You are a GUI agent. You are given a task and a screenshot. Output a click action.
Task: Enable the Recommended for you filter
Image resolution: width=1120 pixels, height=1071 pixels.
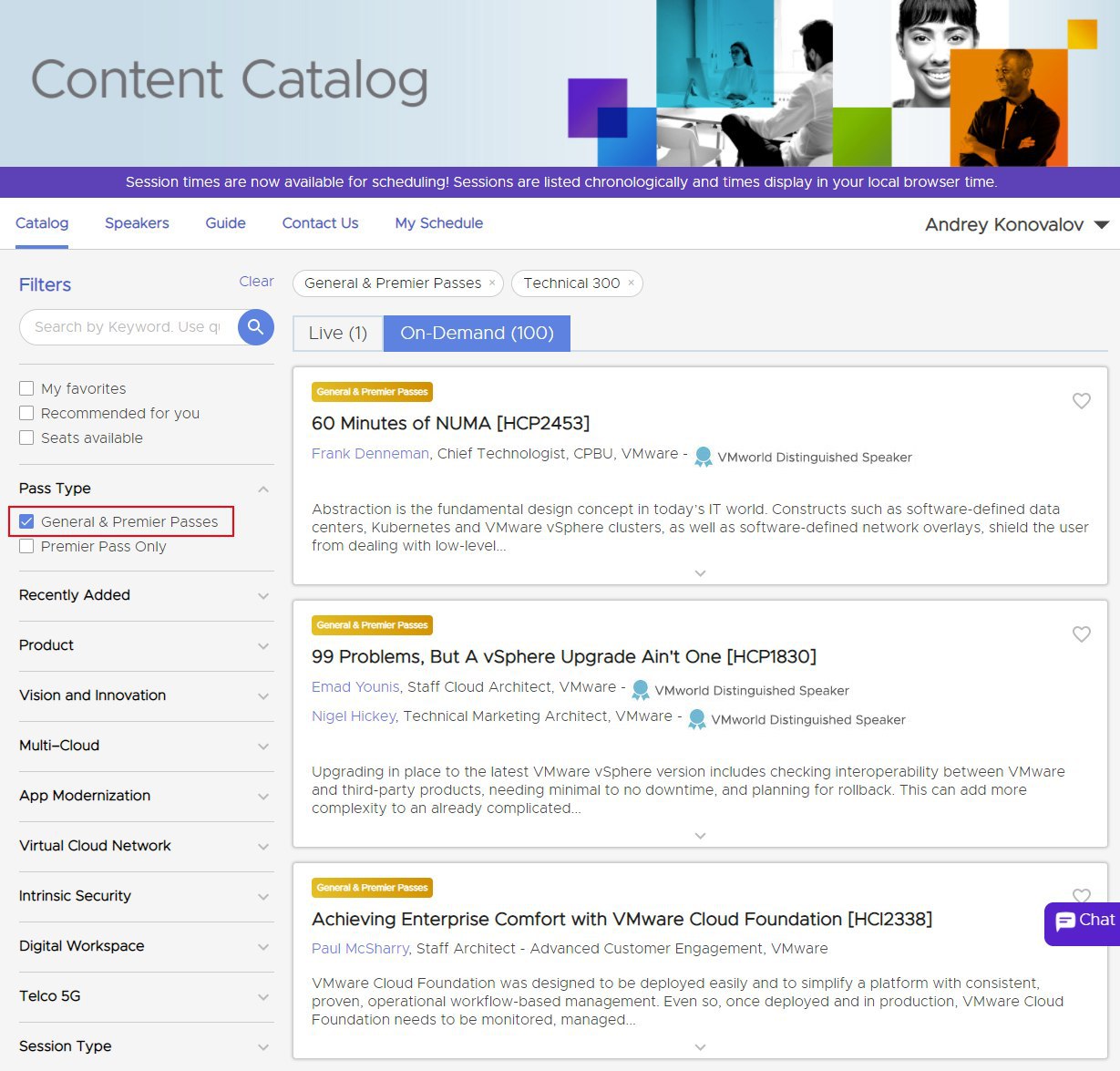tap(26, 413)
